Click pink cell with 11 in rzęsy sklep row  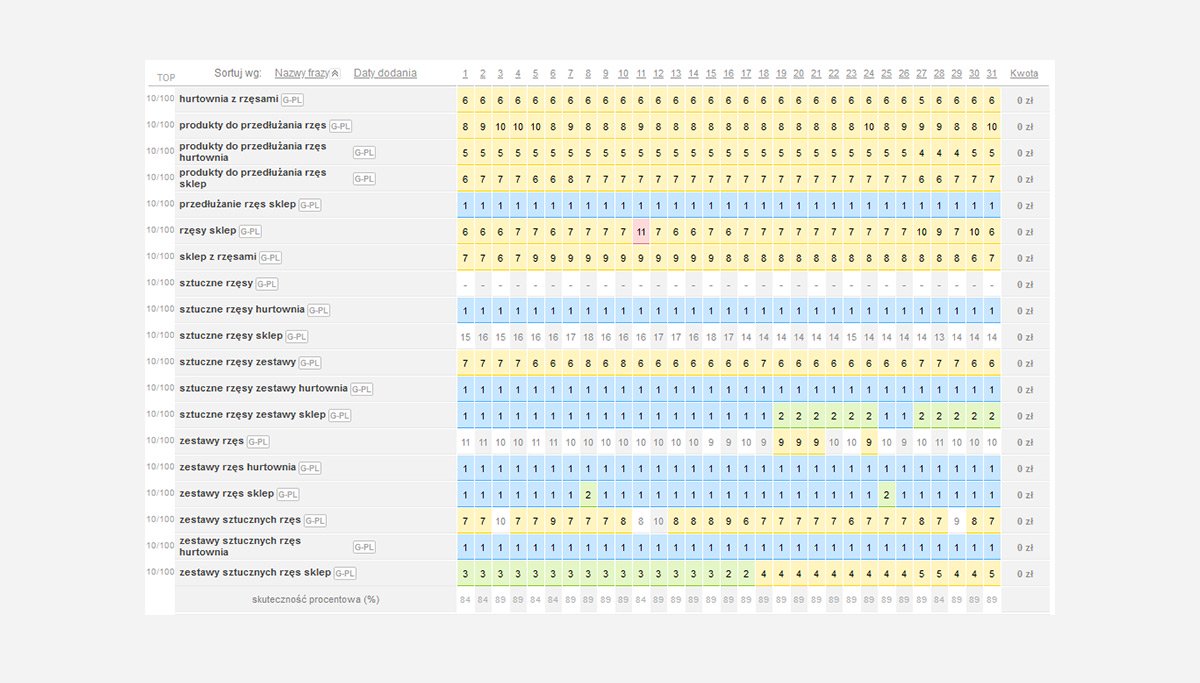pyautogui.click(x=641, y=232)
